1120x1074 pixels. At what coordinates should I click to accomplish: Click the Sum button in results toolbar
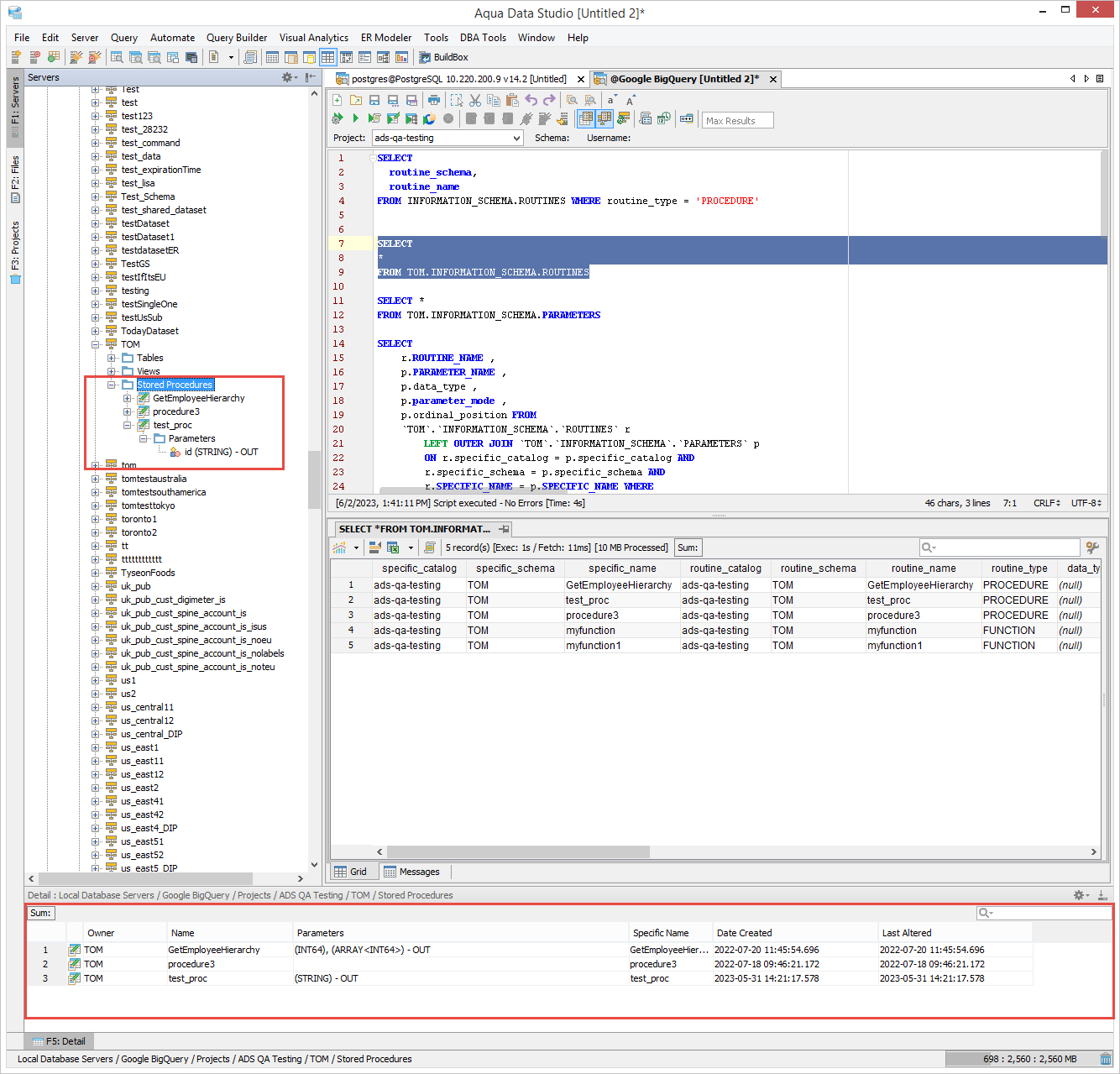point(687,547)
